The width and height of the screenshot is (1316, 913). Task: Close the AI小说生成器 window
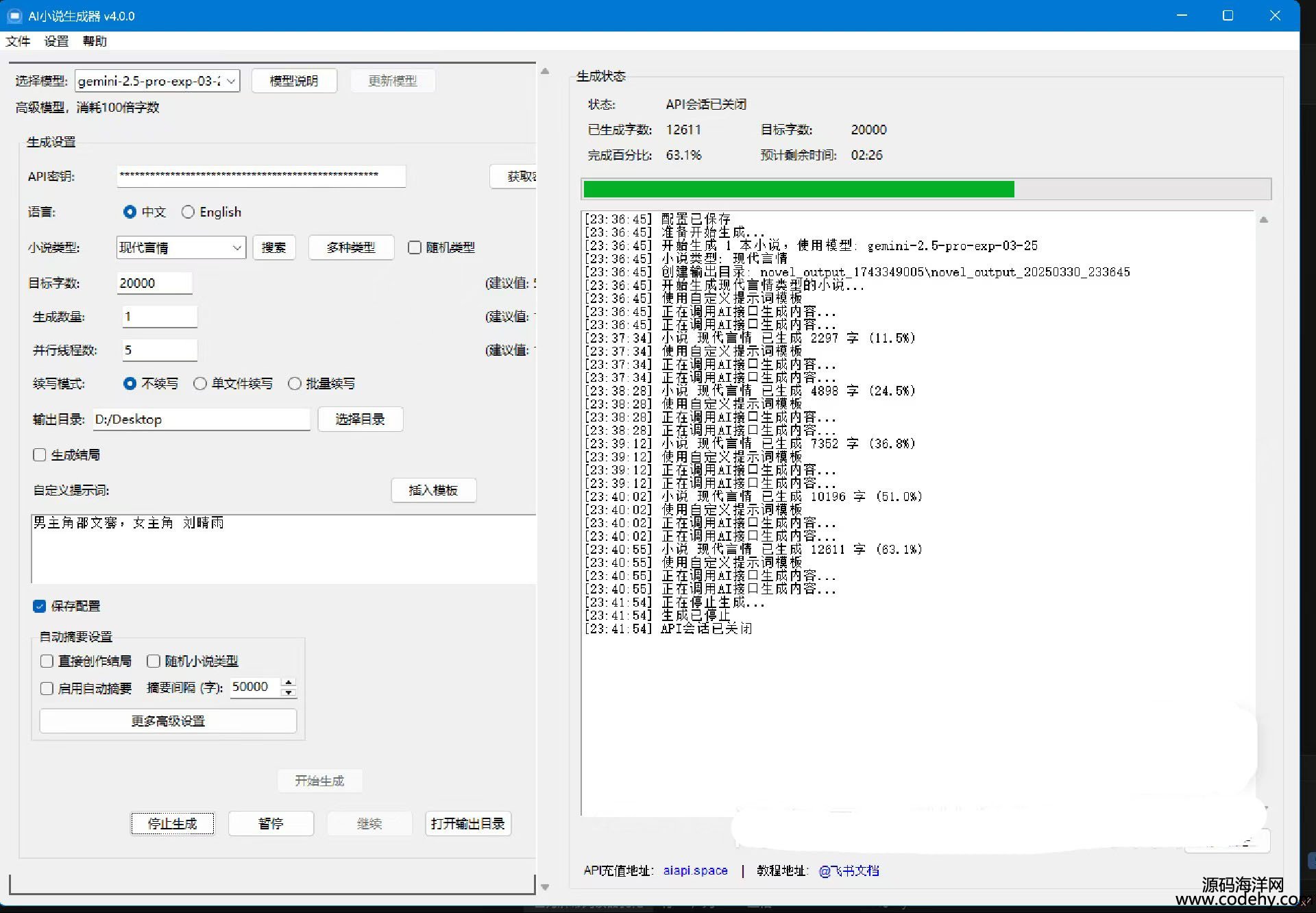(x=1274, y=16)
